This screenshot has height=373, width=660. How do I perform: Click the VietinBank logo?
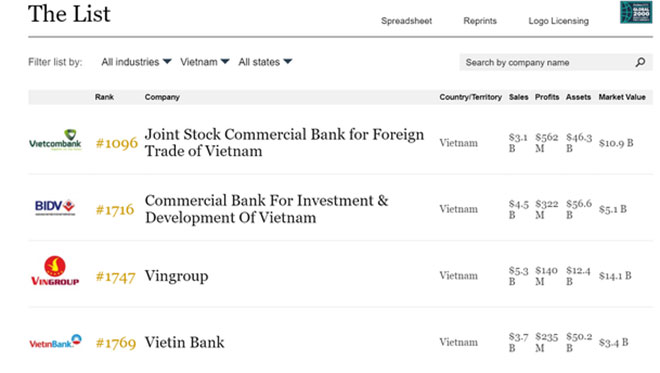click(55, 341)
